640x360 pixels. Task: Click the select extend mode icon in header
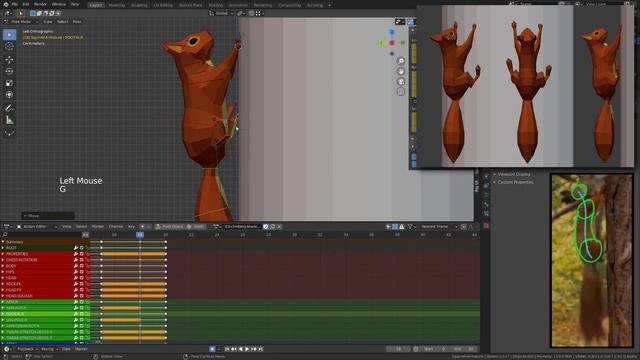pos(39,13)
